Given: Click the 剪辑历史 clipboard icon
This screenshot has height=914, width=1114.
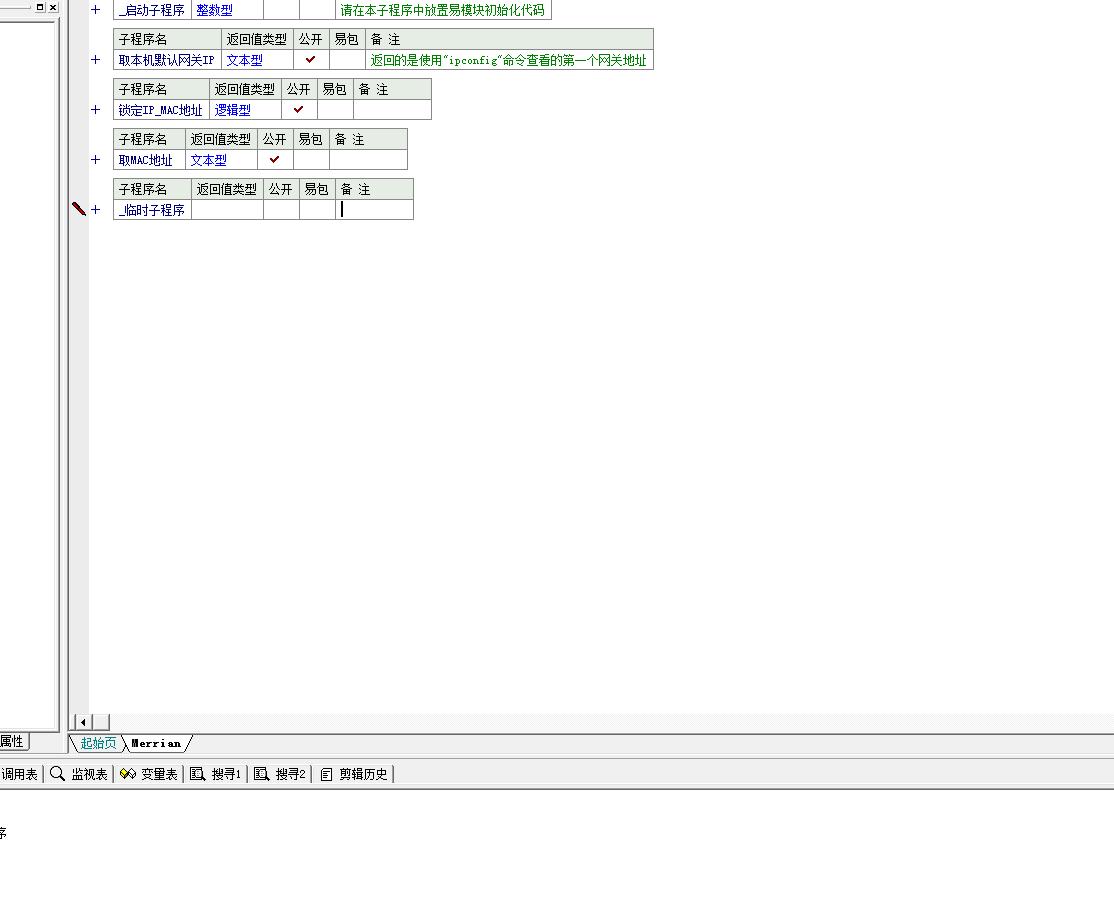Looking at the screenshot, I should [326, 774].
